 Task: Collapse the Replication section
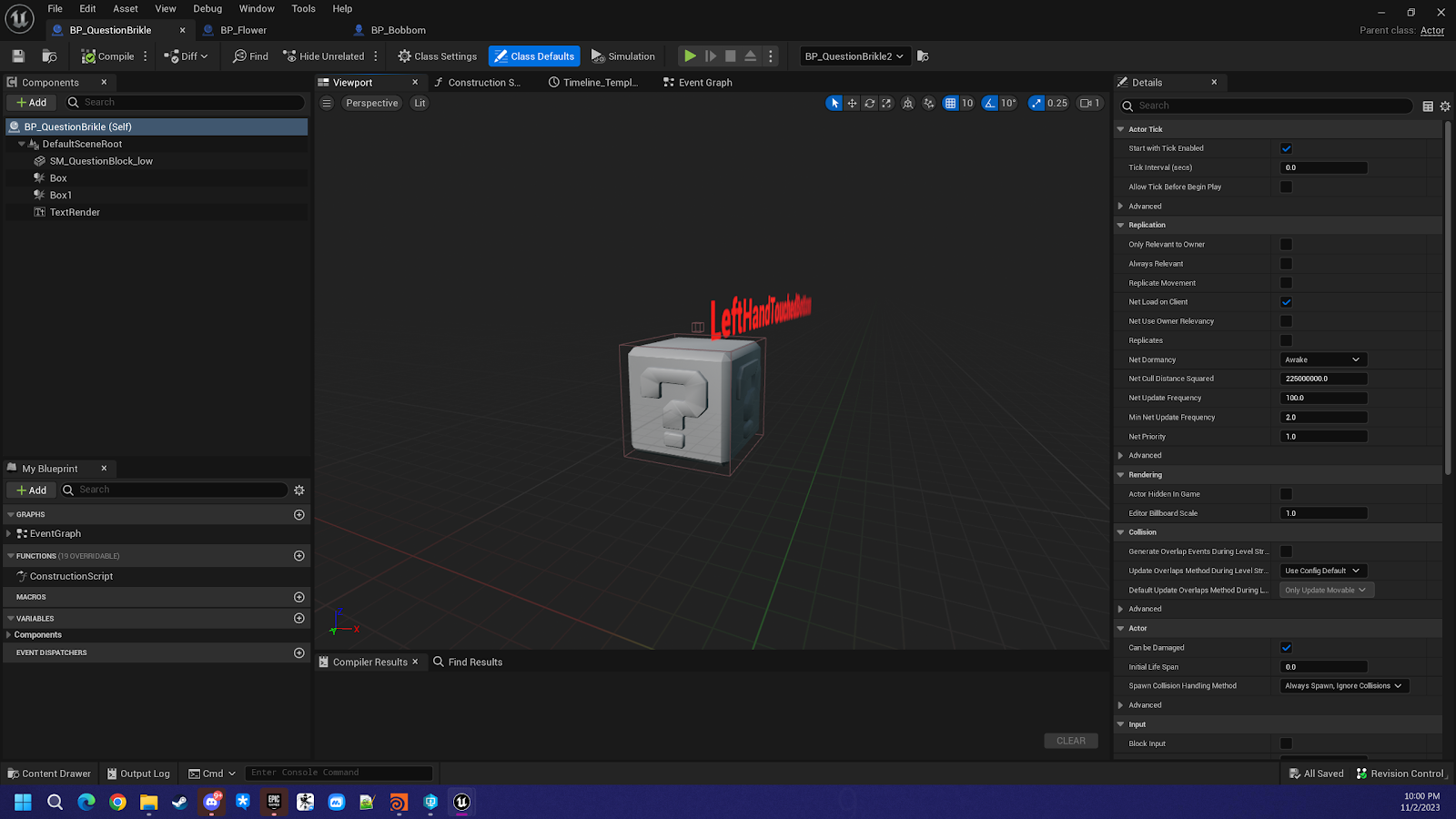[x=1121, y=225]
